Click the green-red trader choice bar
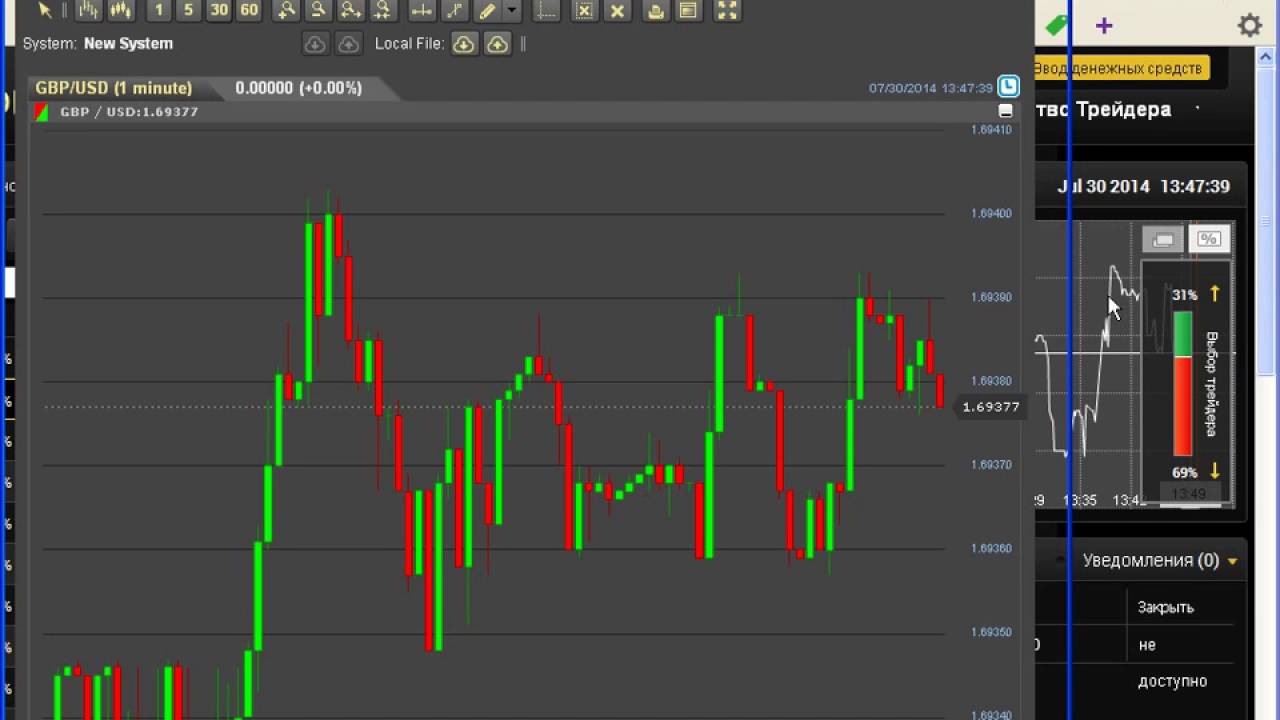The image size is (1280, 720). [x=1182, y=384]
